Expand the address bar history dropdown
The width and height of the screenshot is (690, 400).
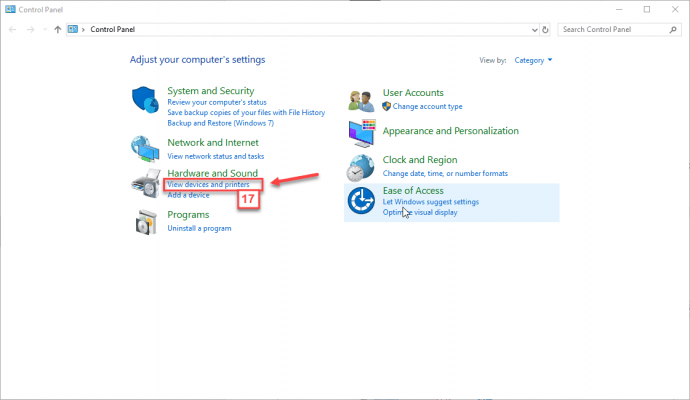coord(534,30)
